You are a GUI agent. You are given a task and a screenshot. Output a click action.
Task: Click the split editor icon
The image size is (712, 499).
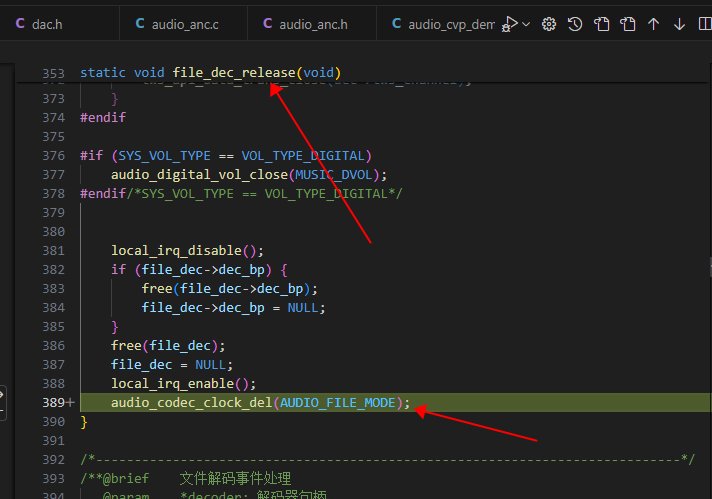click(705, 24)
